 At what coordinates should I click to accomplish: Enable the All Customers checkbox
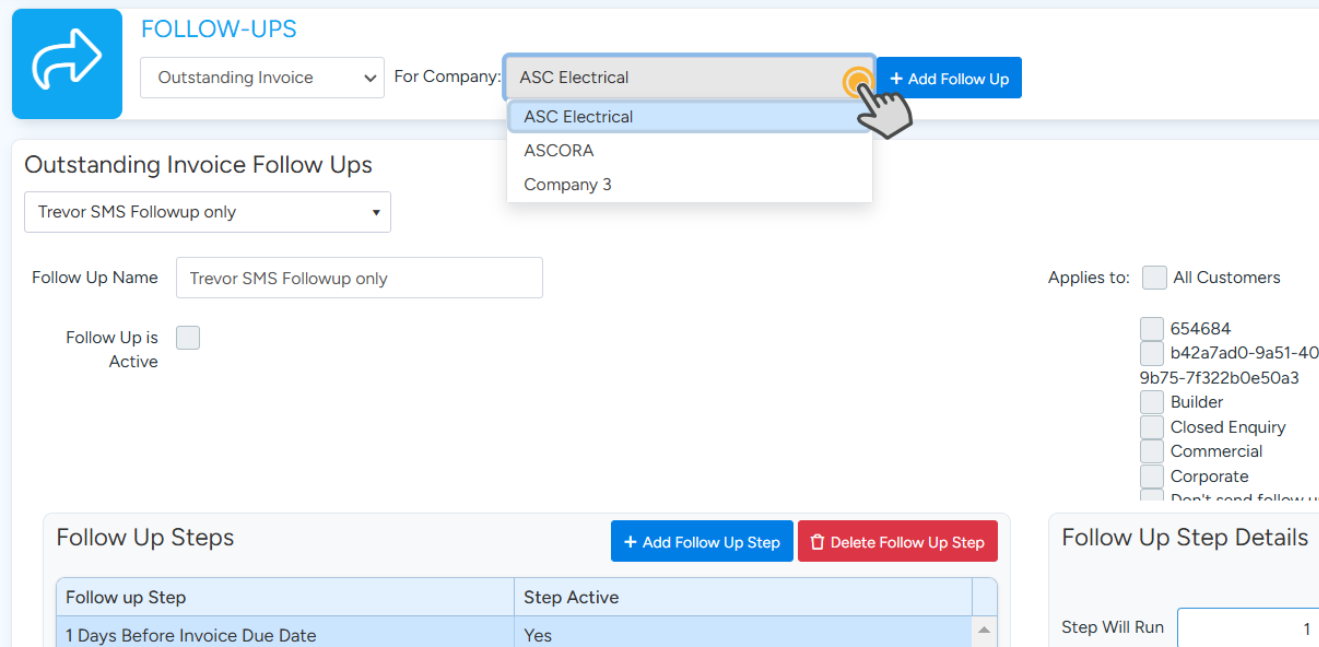coord(1154,278)
